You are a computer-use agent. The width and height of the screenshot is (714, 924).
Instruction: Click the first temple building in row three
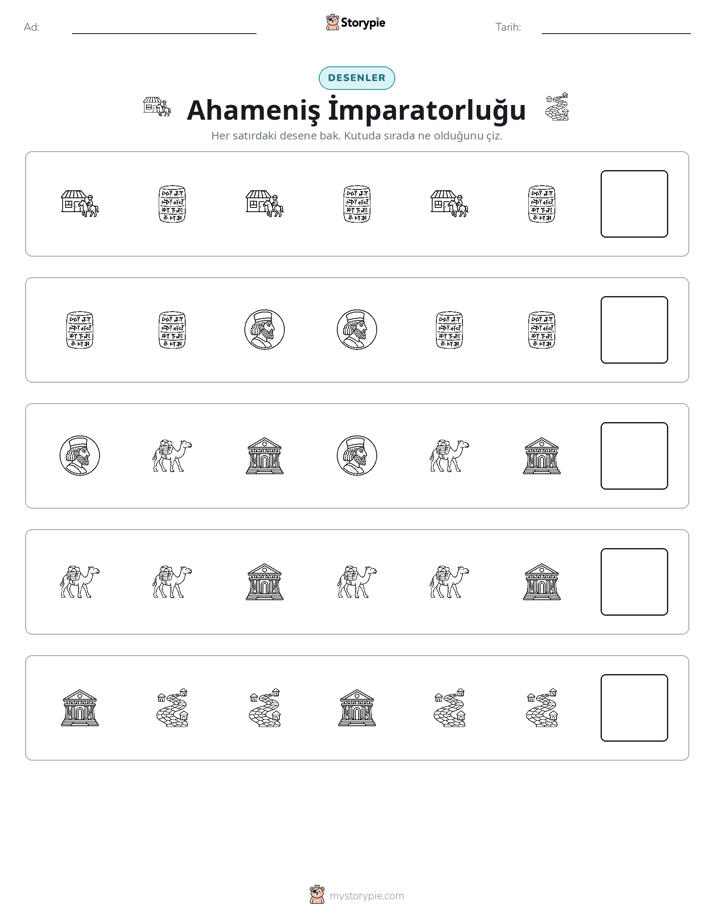tap(265, 456)
